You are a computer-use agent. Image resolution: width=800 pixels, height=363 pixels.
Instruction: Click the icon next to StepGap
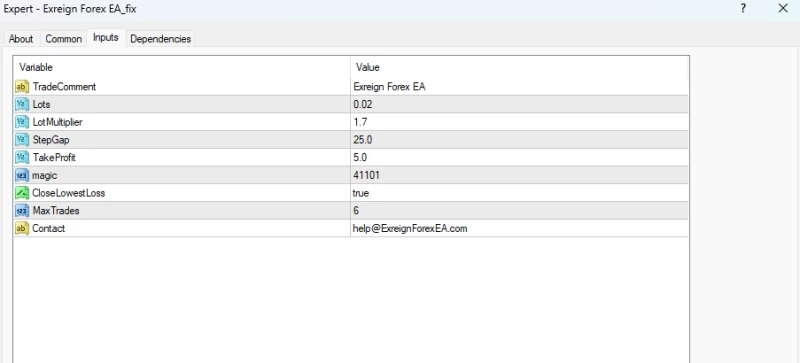pos(22,140)
